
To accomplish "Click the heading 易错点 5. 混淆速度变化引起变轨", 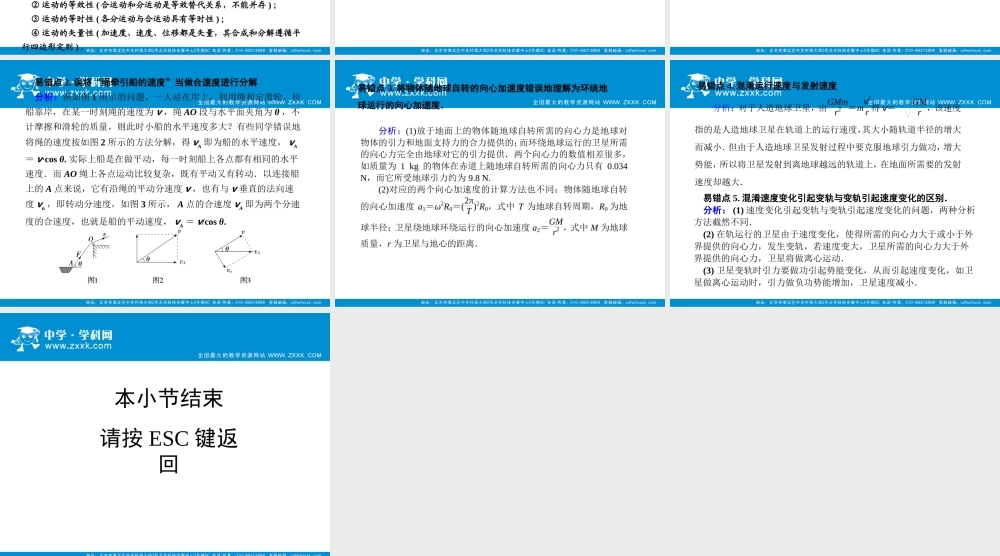I will (x=825, y=198).
